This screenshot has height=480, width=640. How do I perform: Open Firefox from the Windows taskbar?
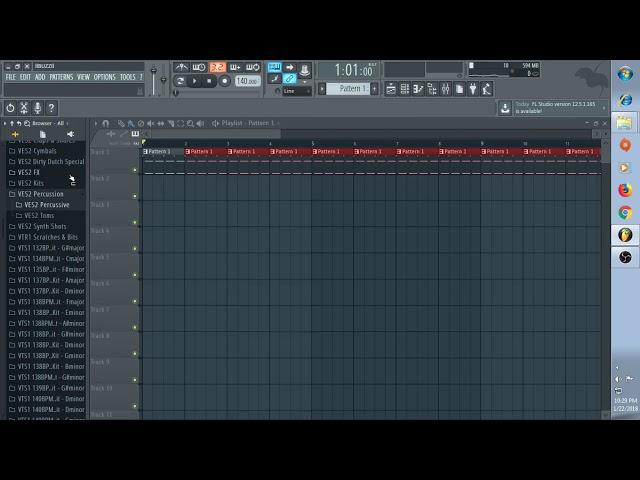pyautogui.click(x=625, y=190)
